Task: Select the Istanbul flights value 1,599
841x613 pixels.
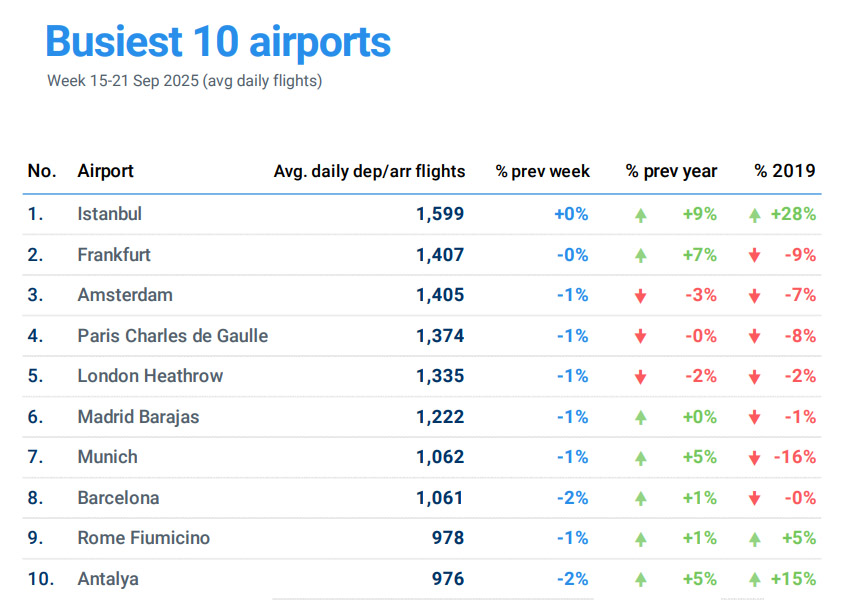Action: [440, 214]
